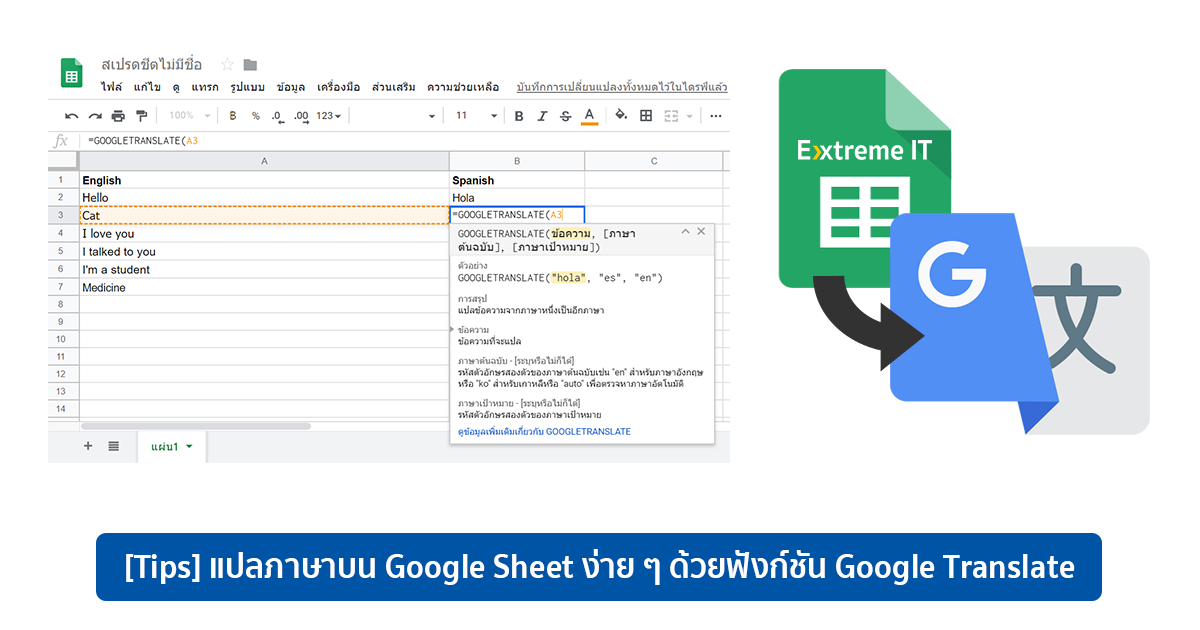
Task: Format as currency (฿)
Action: point(233,116)
